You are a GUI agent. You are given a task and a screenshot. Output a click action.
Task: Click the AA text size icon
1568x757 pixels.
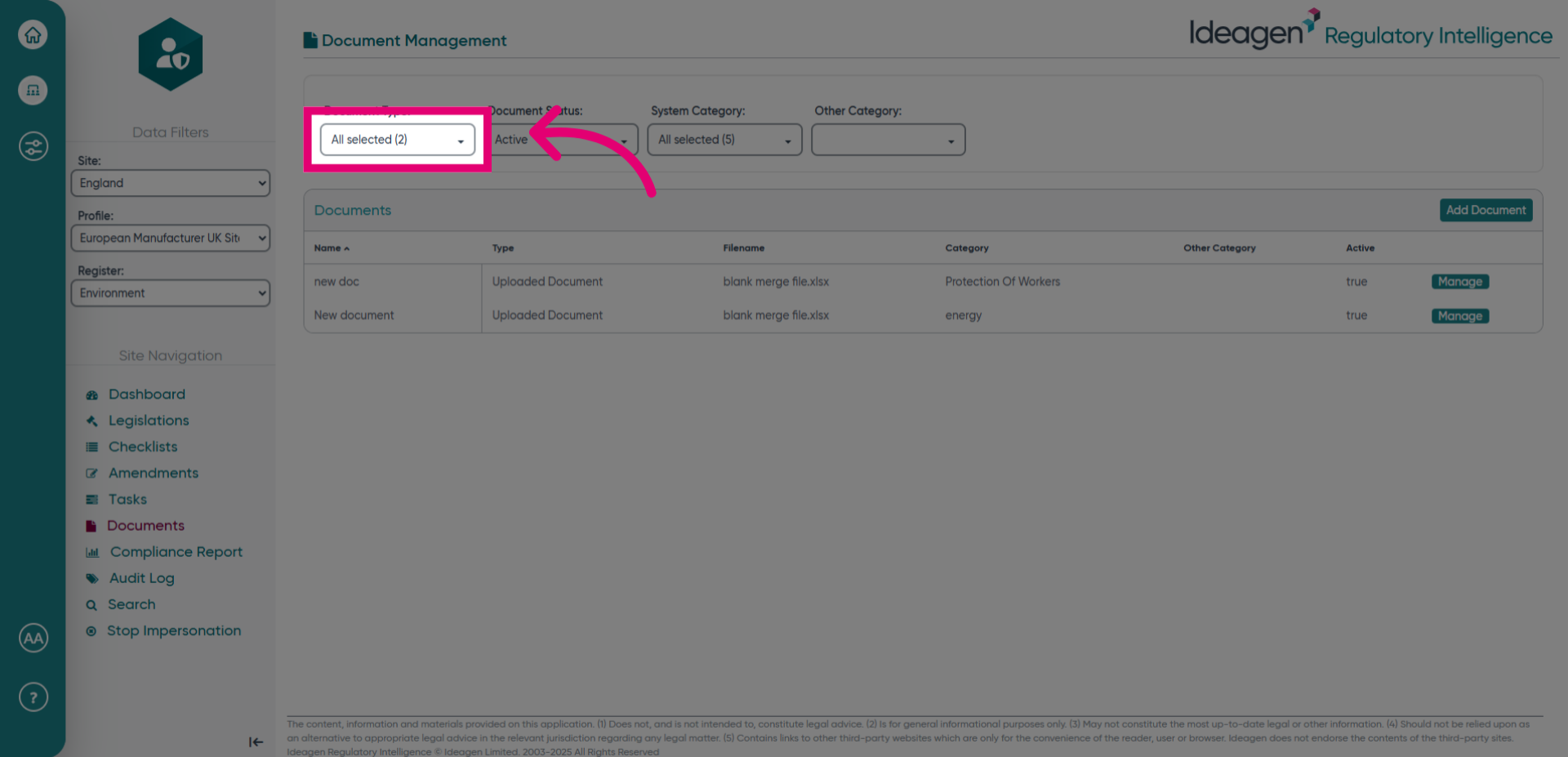pos(33,639)
